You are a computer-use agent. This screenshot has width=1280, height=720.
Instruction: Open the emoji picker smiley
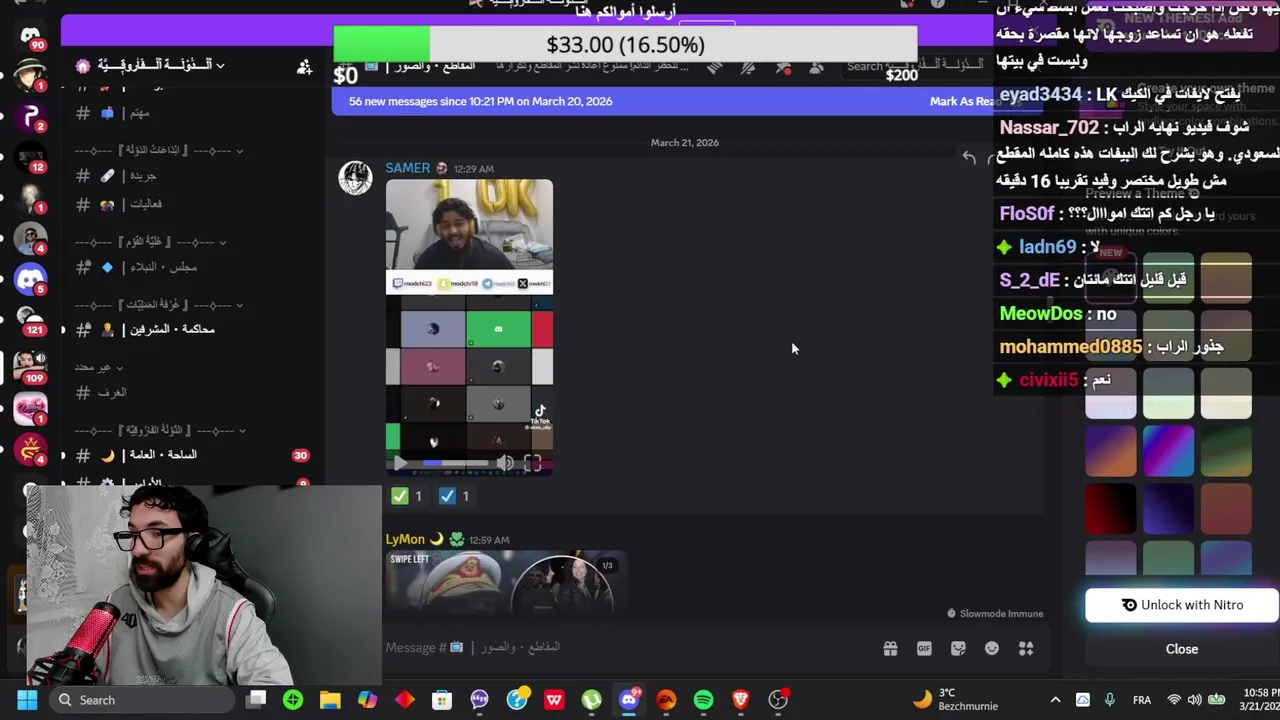point(992,649)
